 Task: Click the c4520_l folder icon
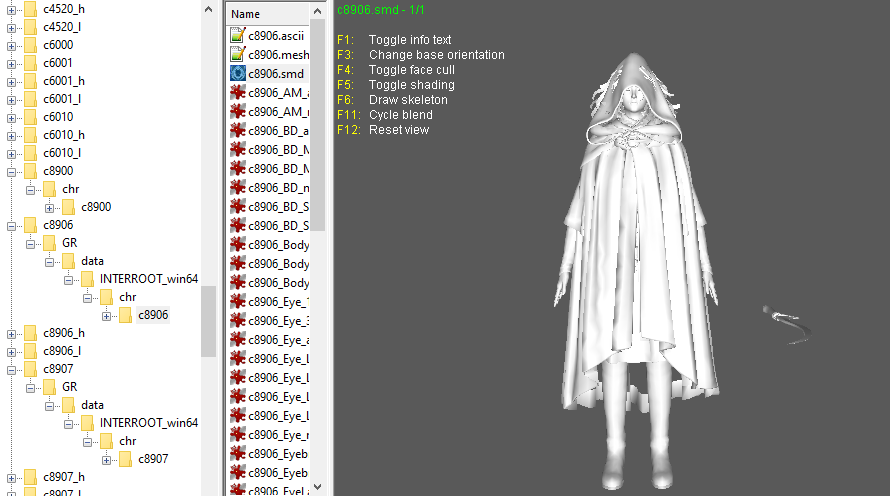(x=31, y=27)
